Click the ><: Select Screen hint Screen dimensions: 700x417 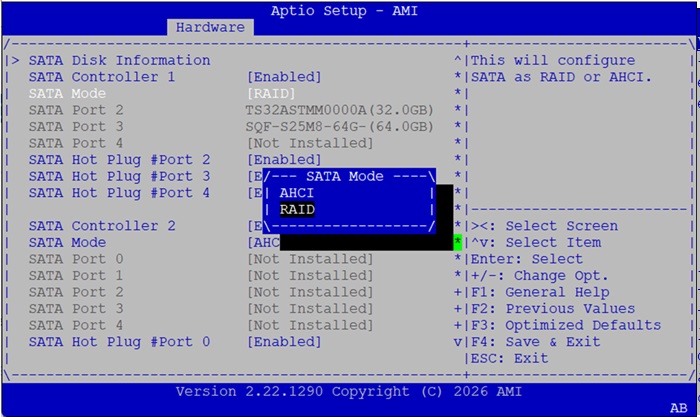tap(545, 226)
